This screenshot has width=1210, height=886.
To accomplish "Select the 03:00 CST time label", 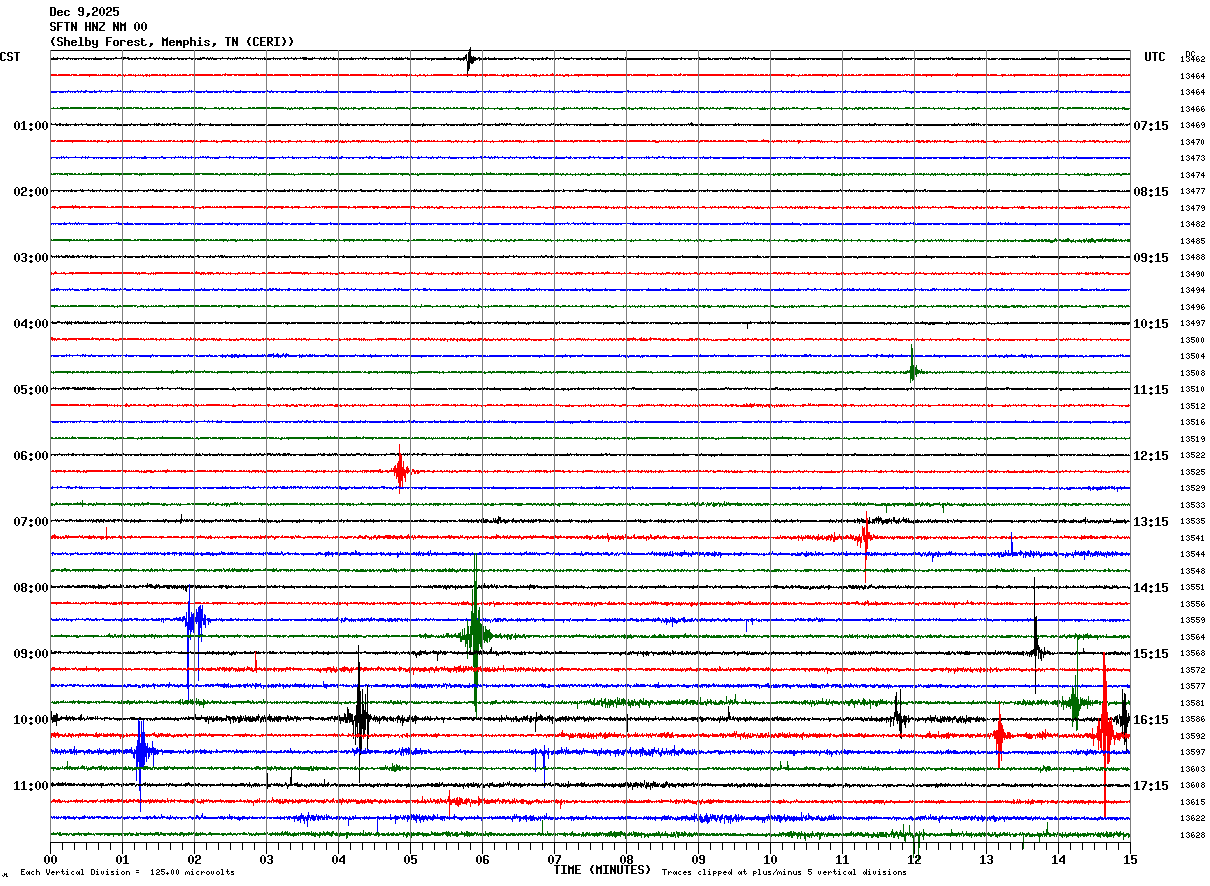I will [31, 258].
